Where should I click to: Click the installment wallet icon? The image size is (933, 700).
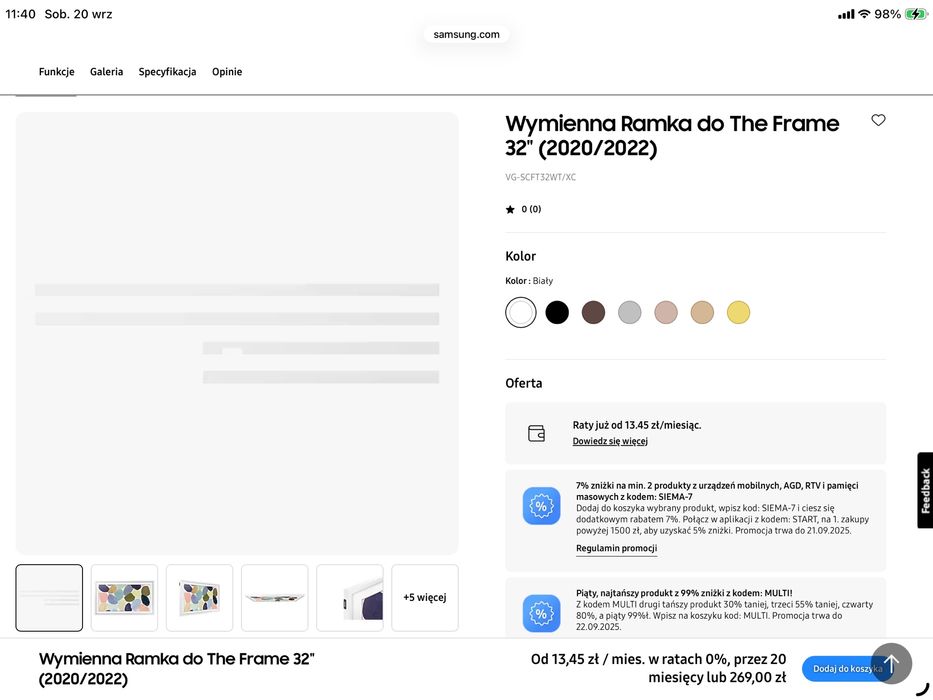pyautogui.click(x=537, y=433)
